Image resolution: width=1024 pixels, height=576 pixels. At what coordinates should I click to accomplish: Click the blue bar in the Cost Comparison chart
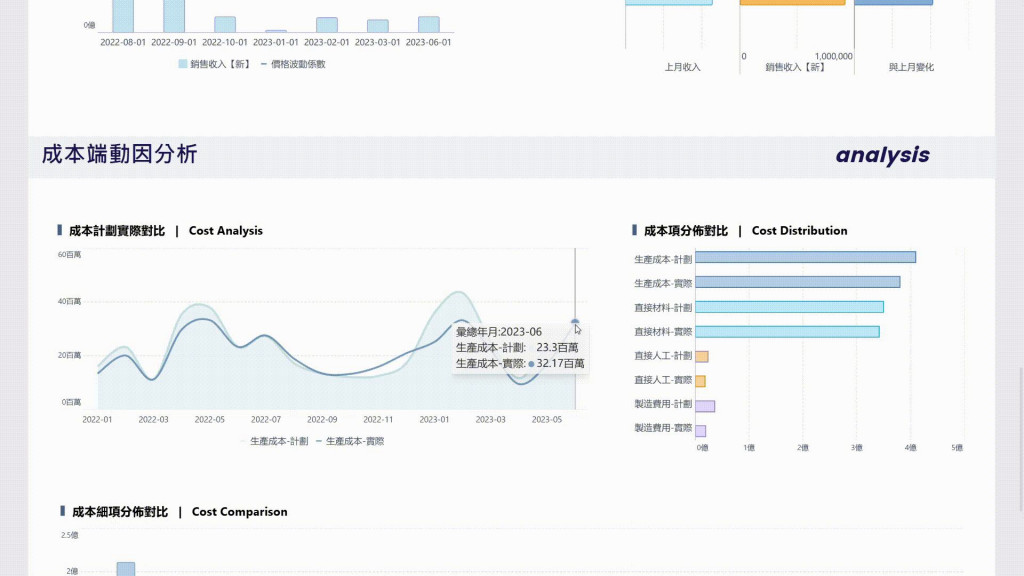click(x=125, y=569)
